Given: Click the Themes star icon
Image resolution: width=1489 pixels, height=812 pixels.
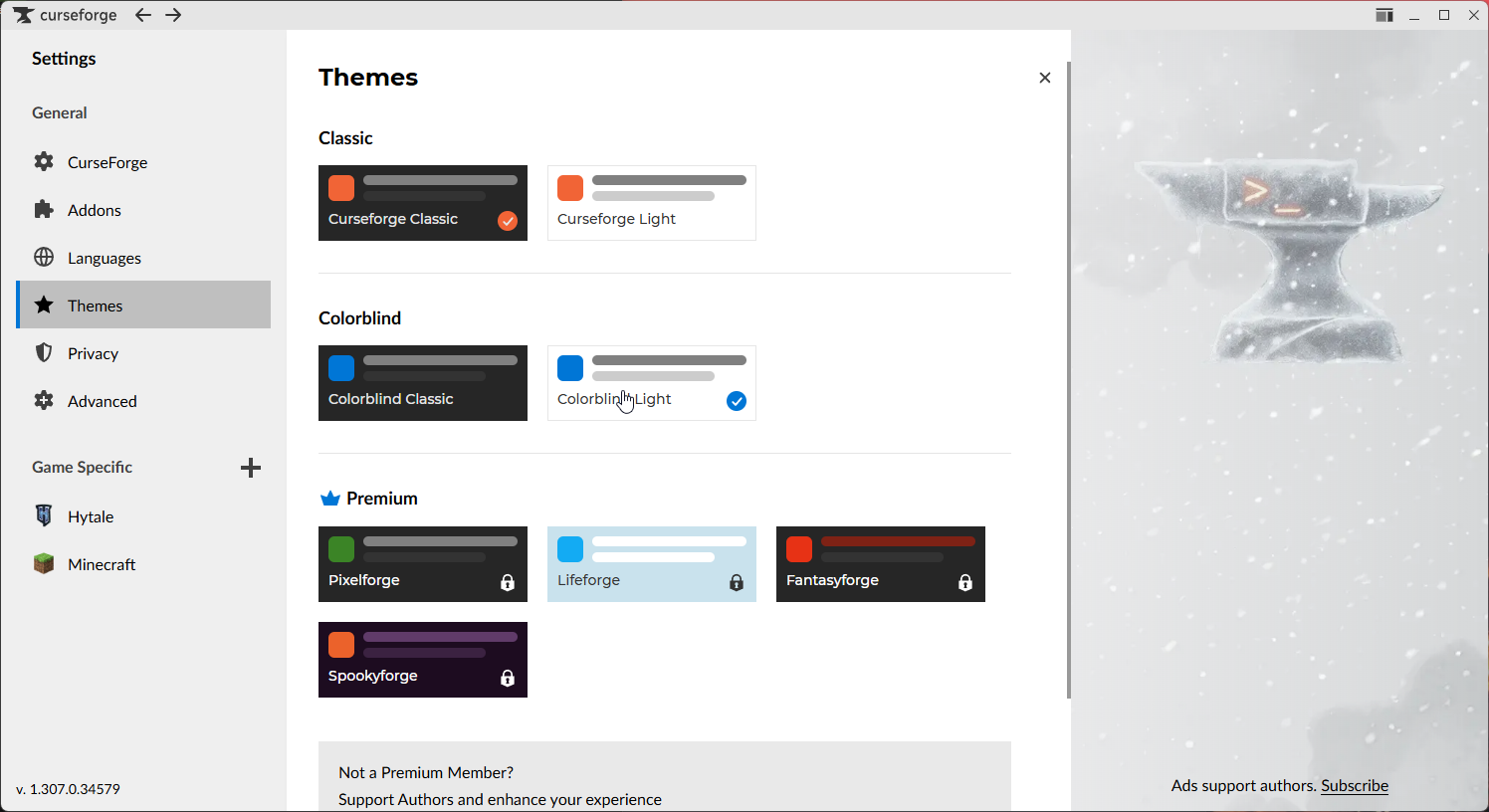Looking at the screenshot, I should [x=44, y=304].
